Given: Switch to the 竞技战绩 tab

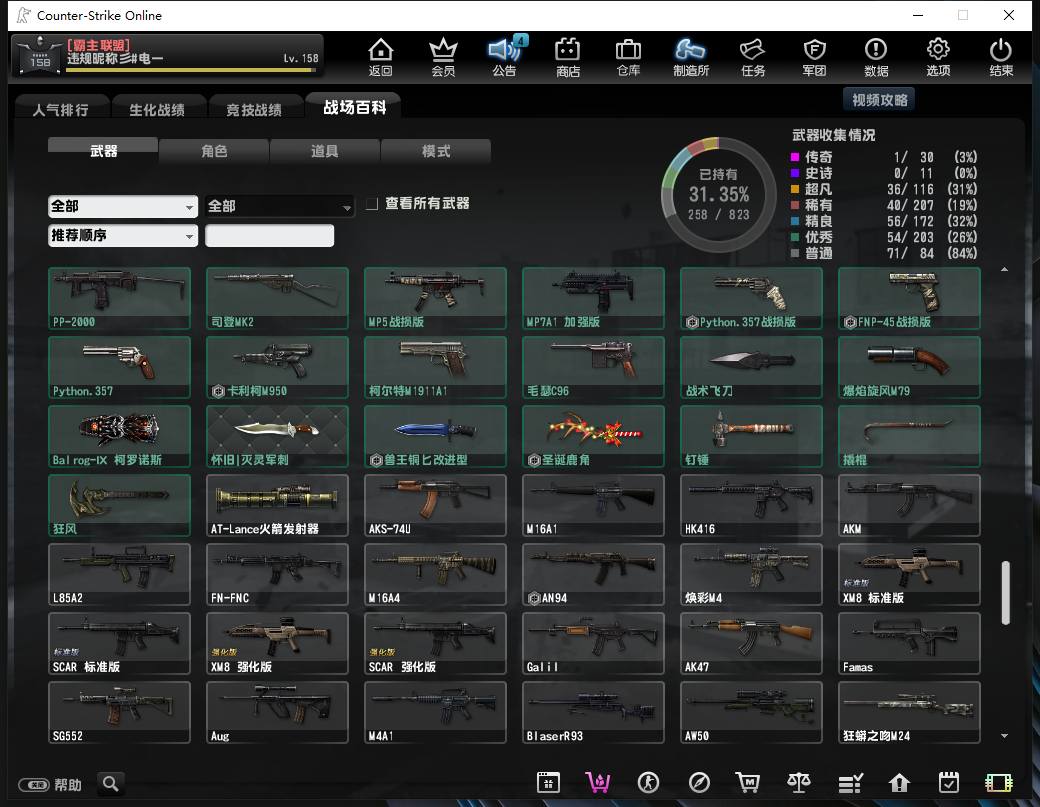Looking at the screenshot, I should (x=254, y=109).
